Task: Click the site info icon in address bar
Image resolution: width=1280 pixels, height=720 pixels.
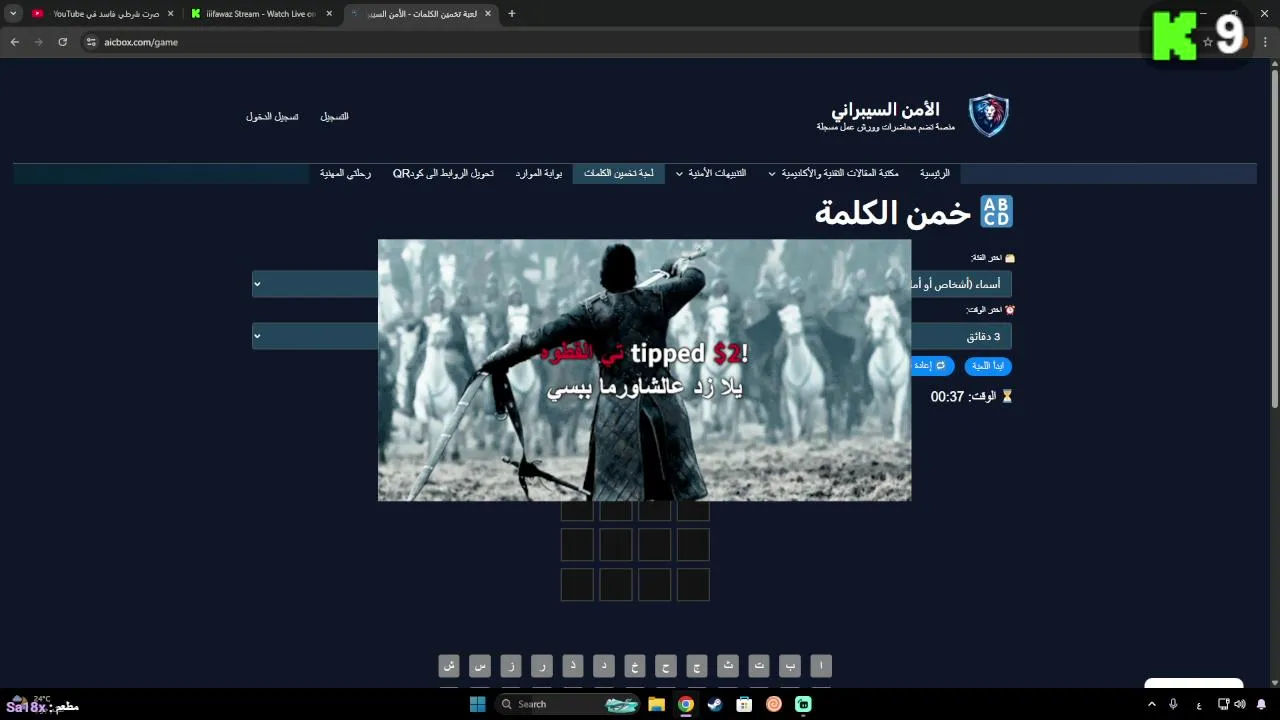Action: 91,42
